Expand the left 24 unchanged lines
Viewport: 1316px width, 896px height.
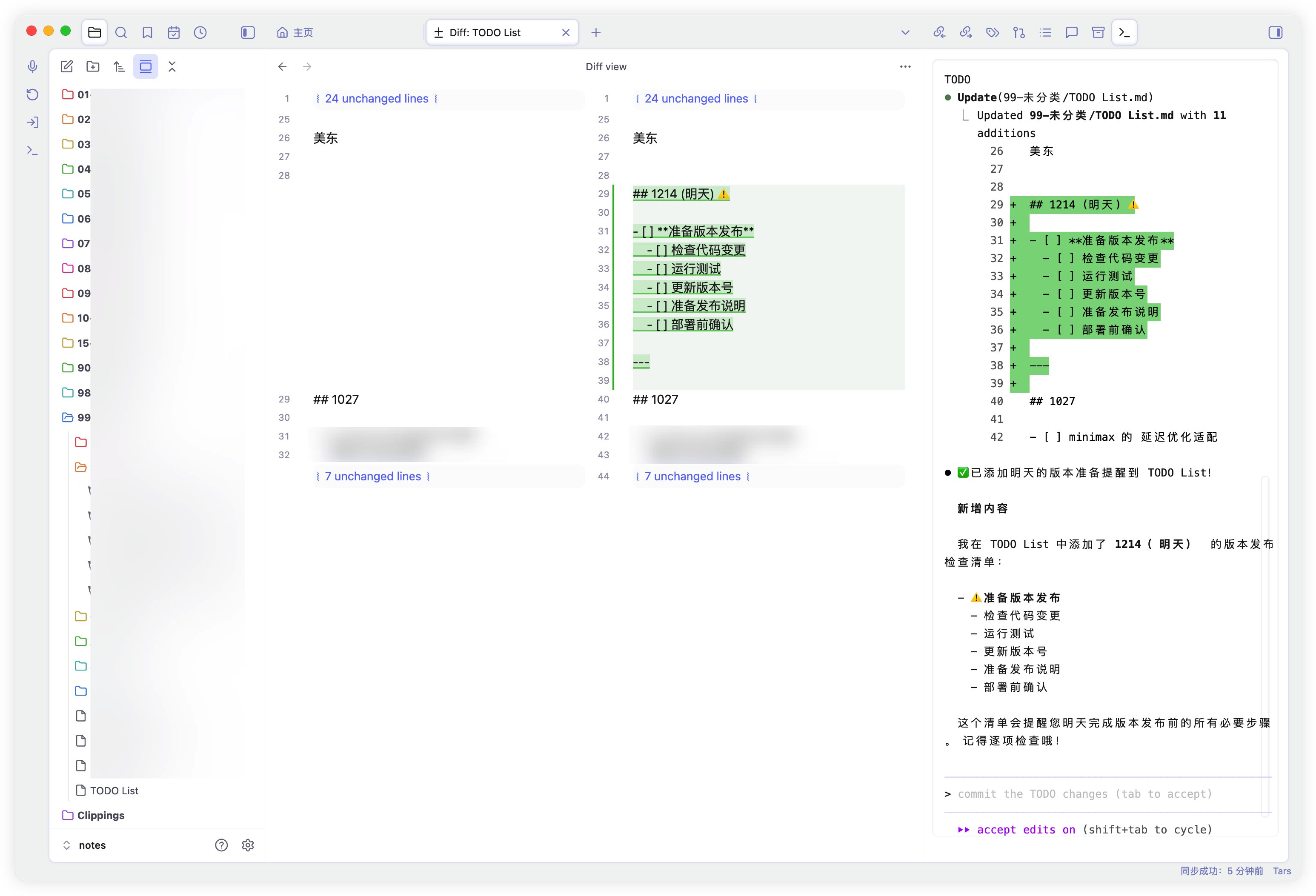tap(377, 98)
